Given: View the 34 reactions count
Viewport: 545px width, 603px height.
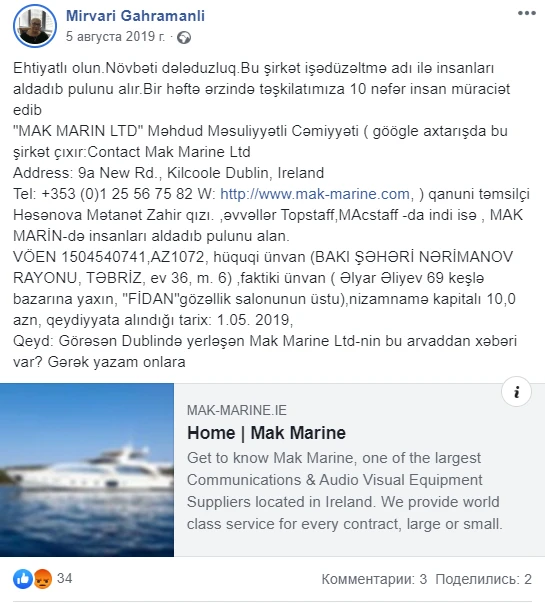Looking at the screenshot, I should [65, 578].
